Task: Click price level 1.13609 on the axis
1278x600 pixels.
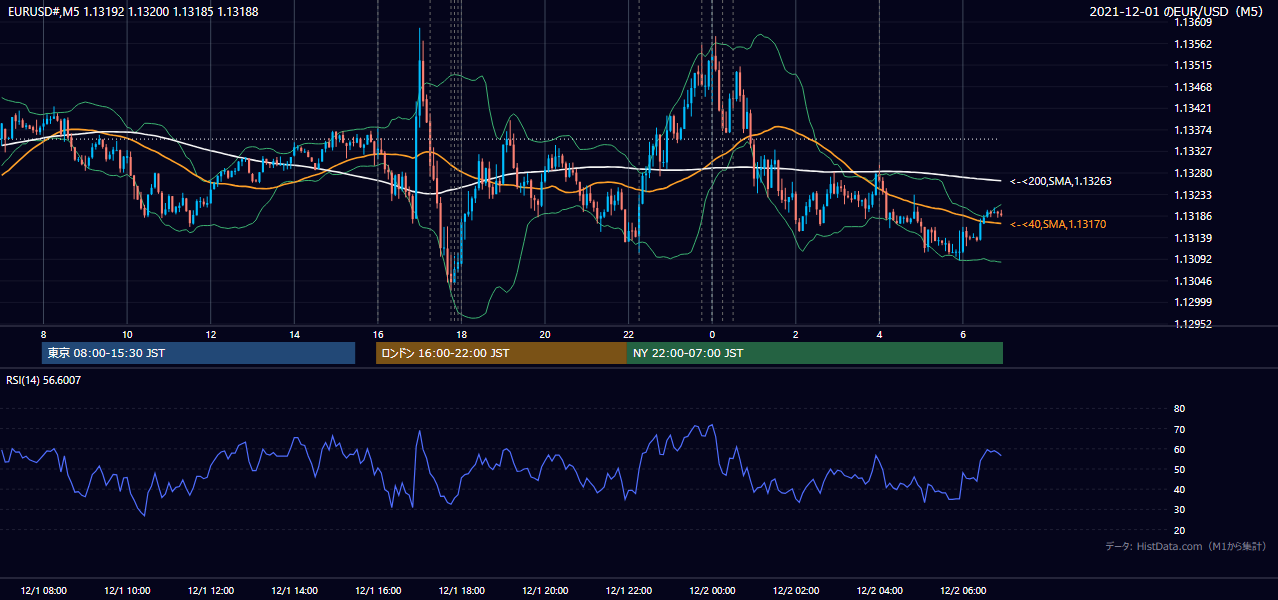Action: 1192,23
